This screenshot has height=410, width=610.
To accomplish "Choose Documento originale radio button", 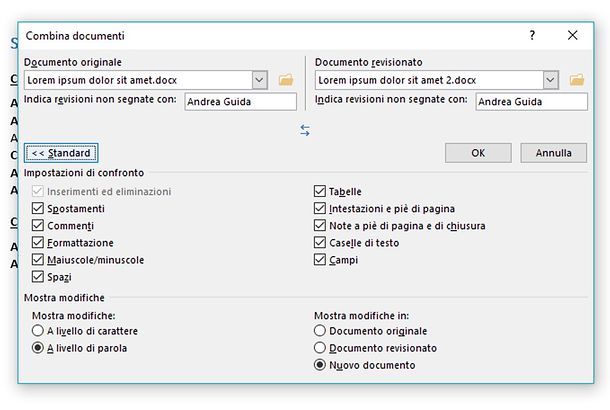I will pyautogui.click(x=320, y=331).
